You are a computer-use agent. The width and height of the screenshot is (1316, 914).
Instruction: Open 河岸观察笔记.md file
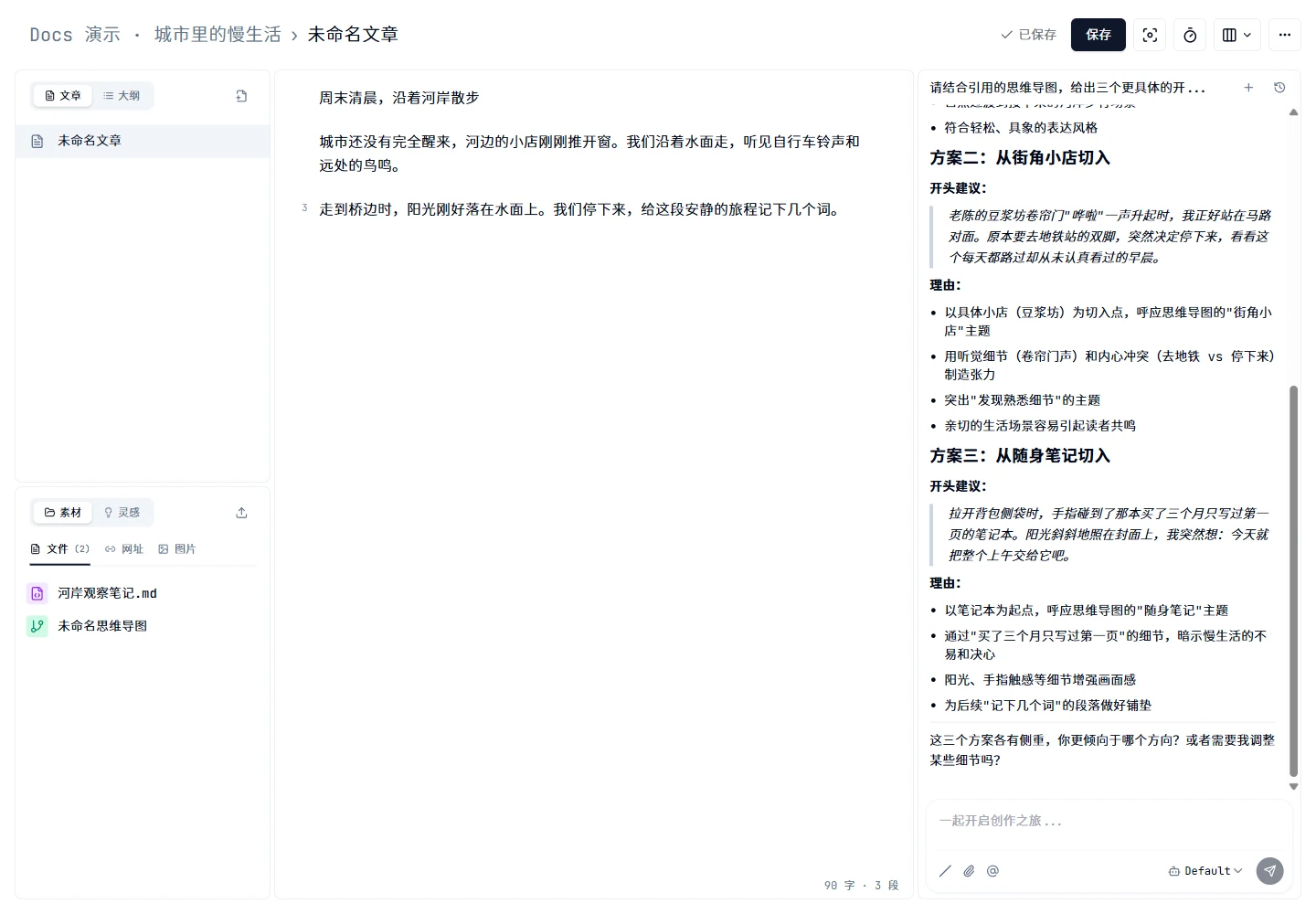(107, 593)
